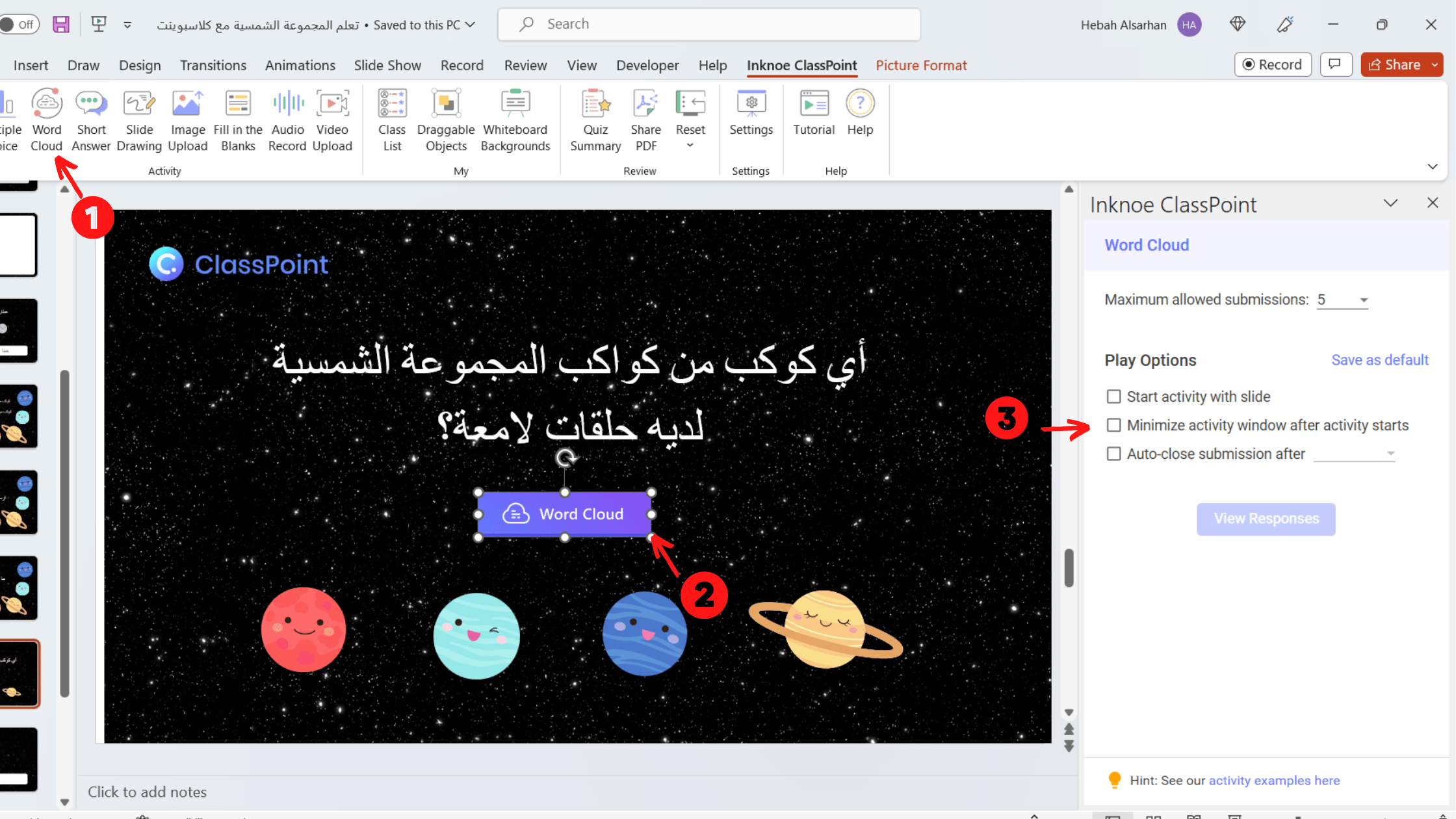Switch to the Review tab
1456x819 pixels.
click(525, 65)
